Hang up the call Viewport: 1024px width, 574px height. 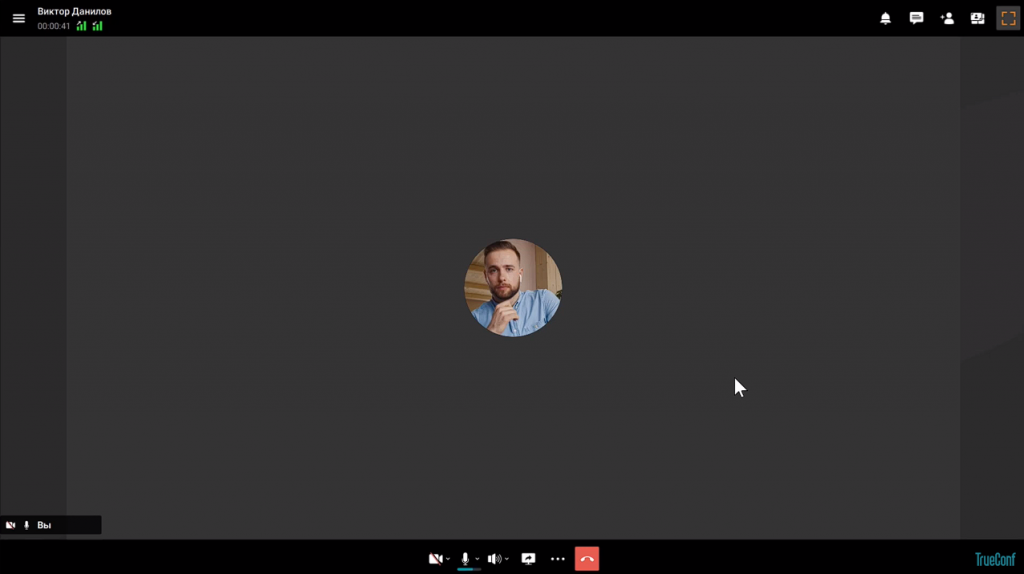click(x=587, y=559)
